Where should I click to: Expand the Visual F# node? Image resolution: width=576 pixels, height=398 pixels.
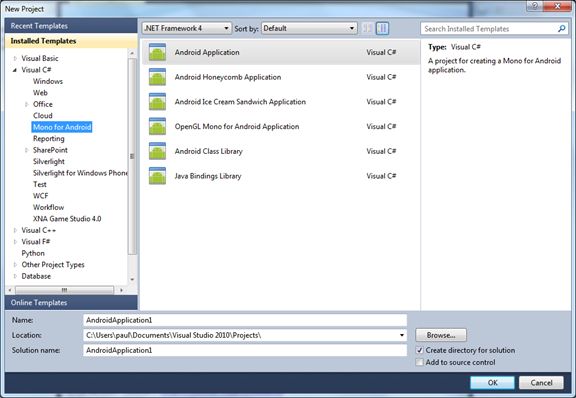pyautogui.click(x=15, y=242)
